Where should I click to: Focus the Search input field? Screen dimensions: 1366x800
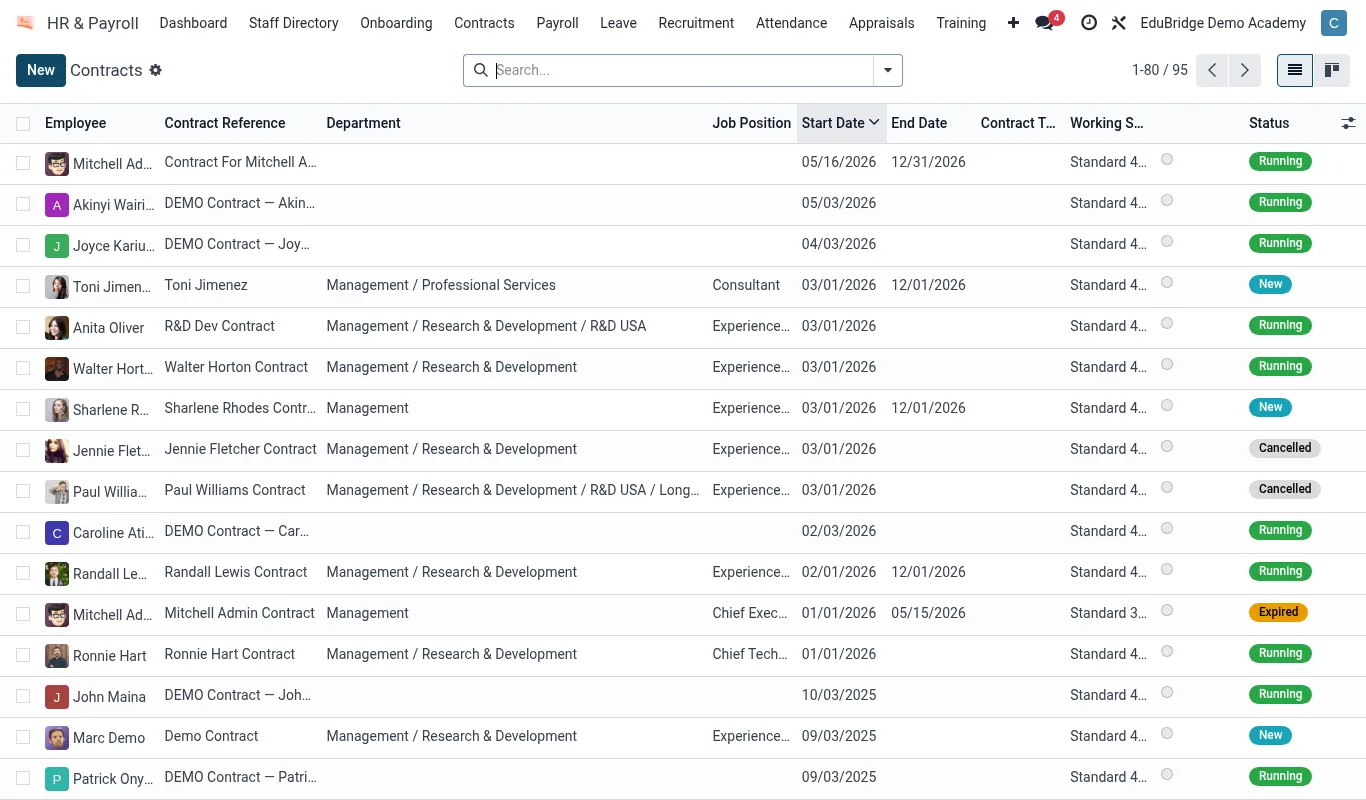pos(683,70)
